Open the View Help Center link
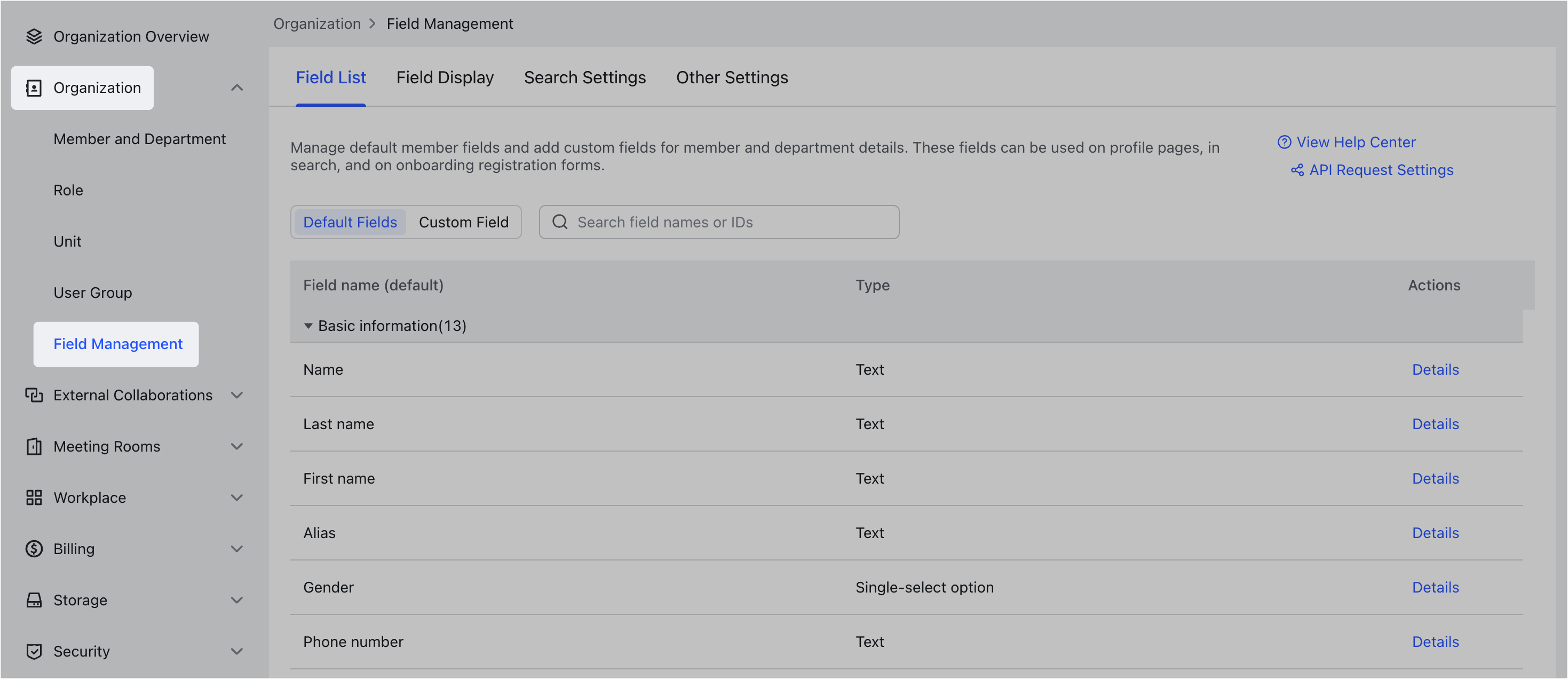Viewport: 1568px width, 679px height. coord(1356,142)
